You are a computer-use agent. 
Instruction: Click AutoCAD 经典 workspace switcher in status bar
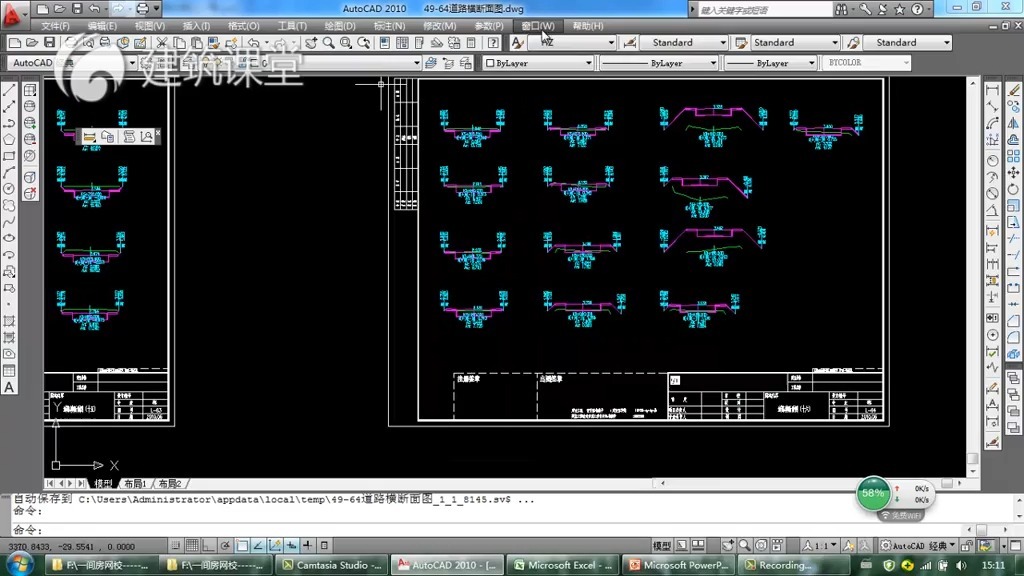tap(917, 545)
